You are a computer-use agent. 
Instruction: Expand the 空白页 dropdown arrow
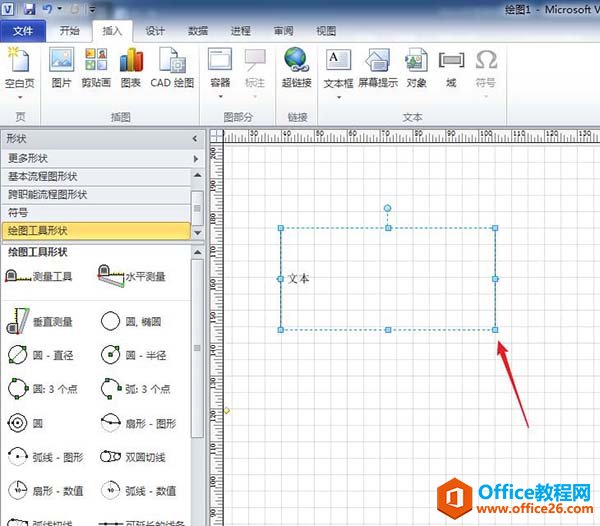click(20, 97)
